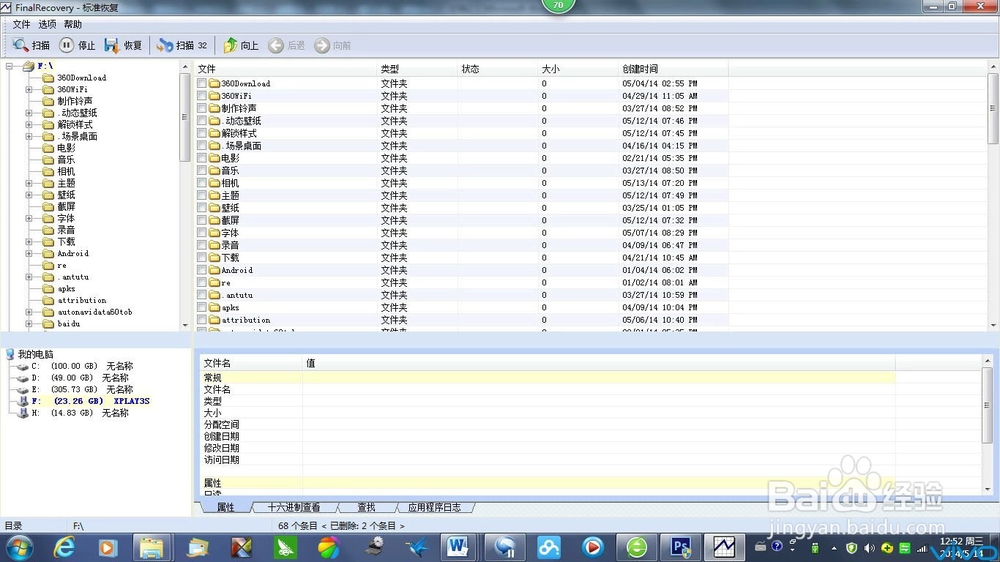Select the 属性 tab

click(226, 507)
